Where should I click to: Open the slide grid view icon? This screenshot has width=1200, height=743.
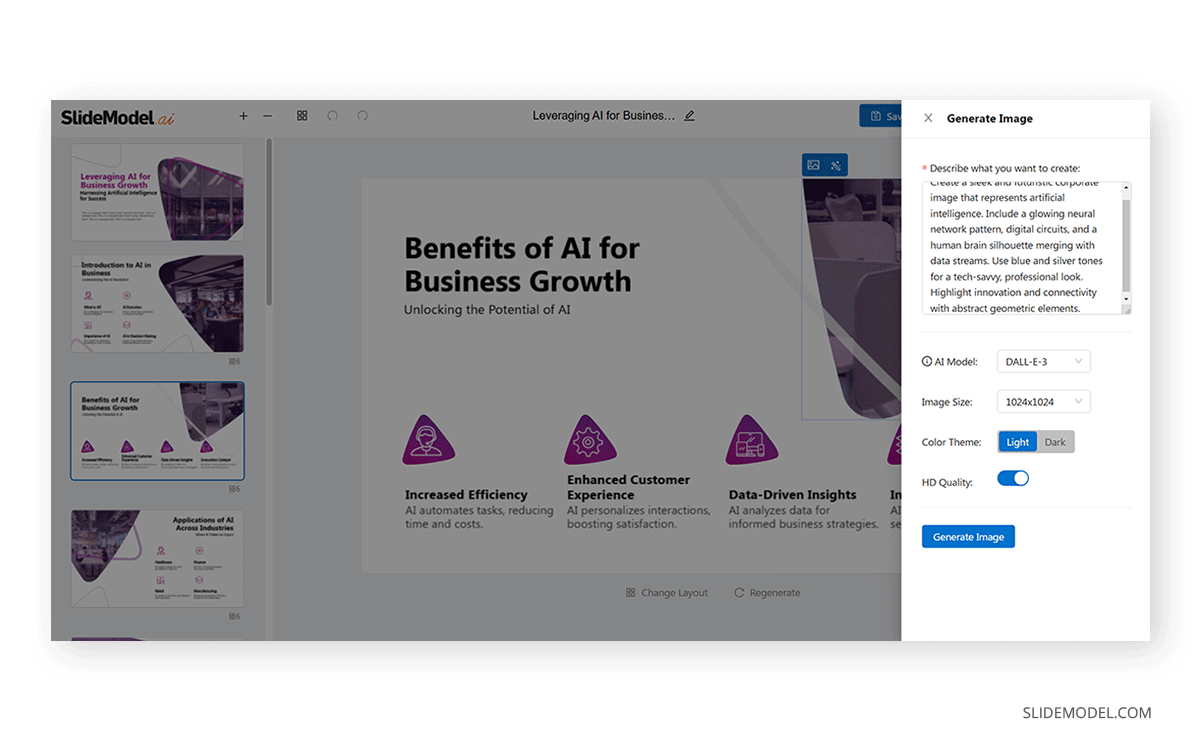(x=302, y=116)
